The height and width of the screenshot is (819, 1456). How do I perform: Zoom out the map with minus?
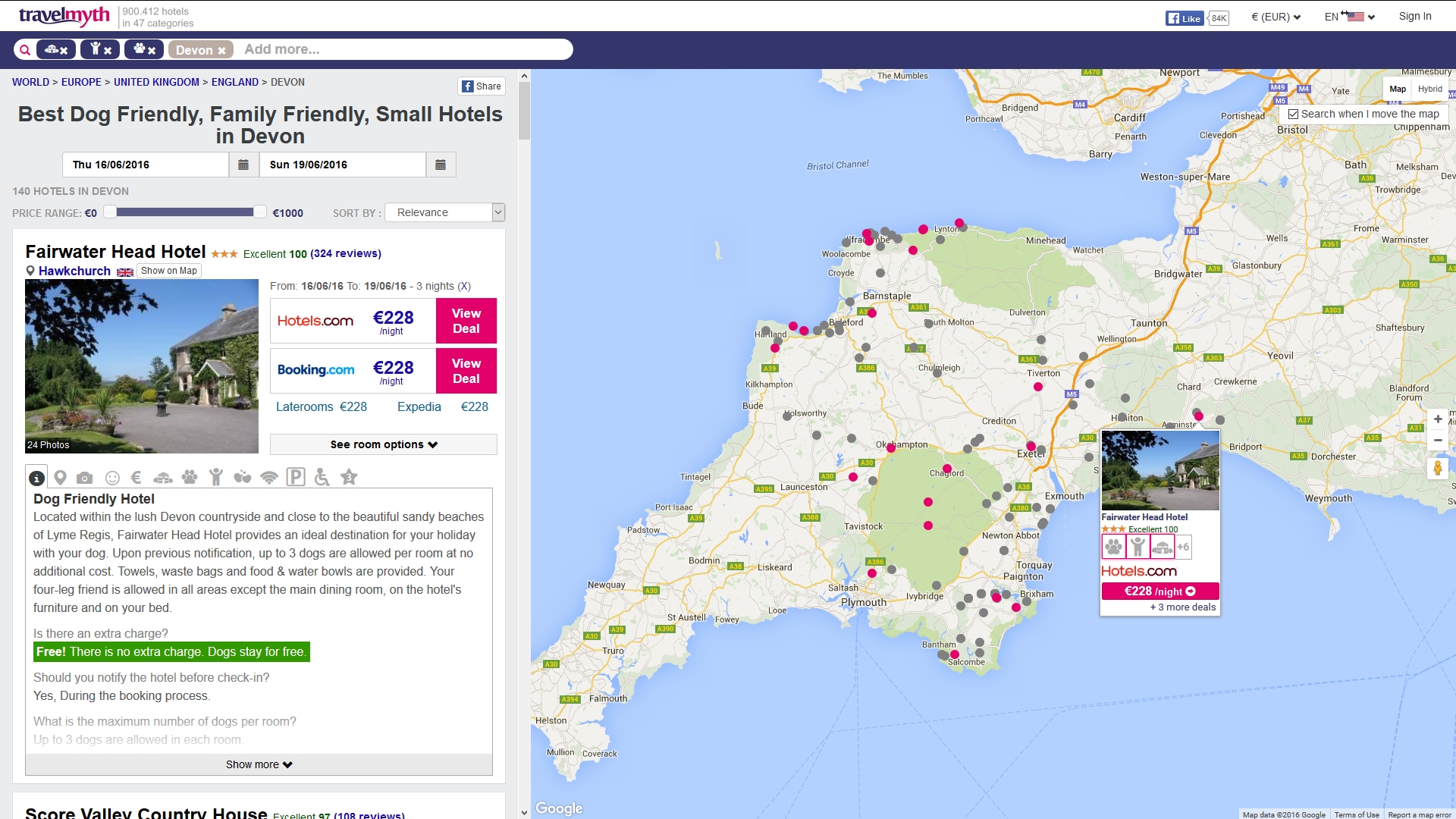pyautogui.click(x=1438, y=440)
